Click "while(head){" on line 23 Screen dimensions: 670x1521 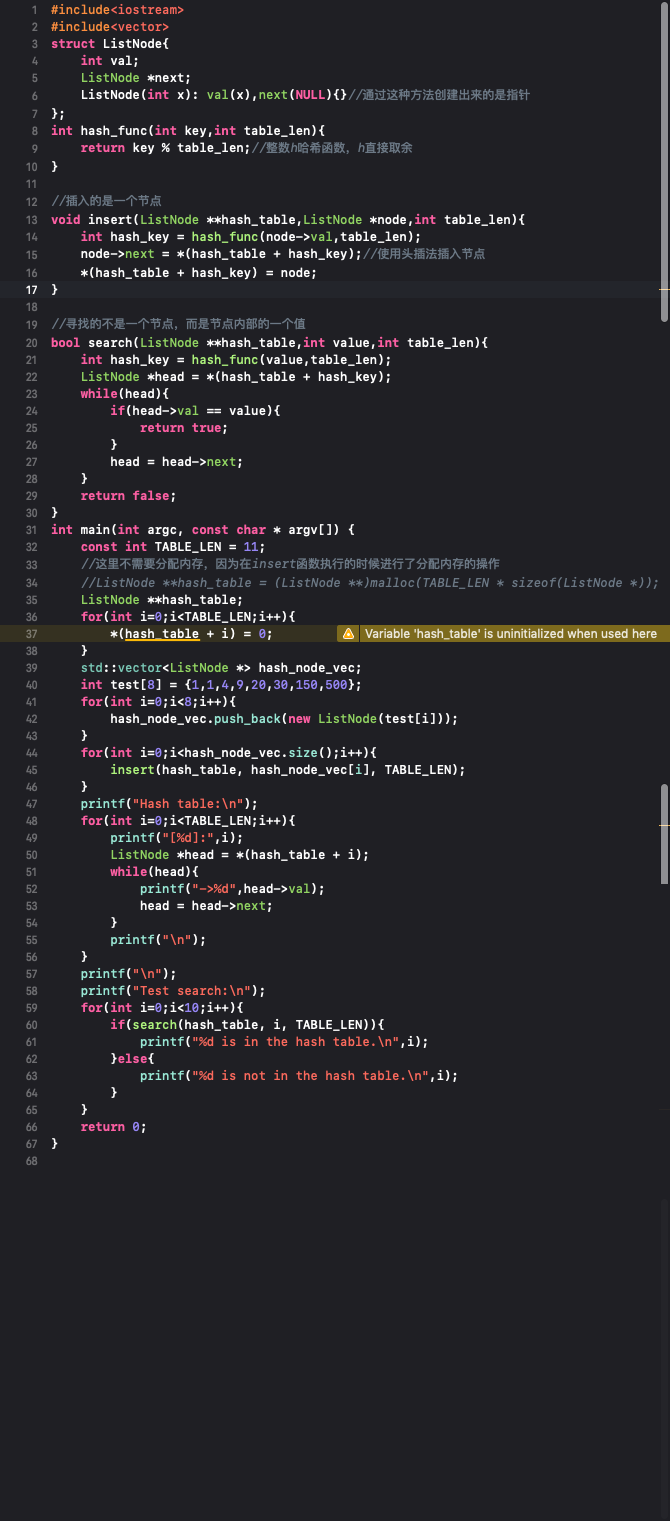[125, 394]
